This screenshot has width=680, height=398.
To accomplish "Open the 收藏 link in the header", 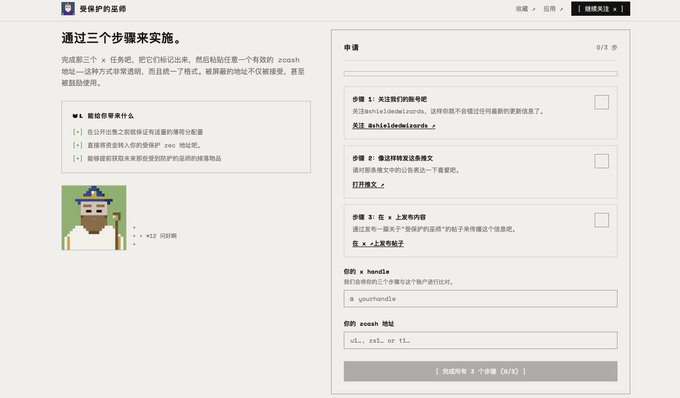I will 525,9.
